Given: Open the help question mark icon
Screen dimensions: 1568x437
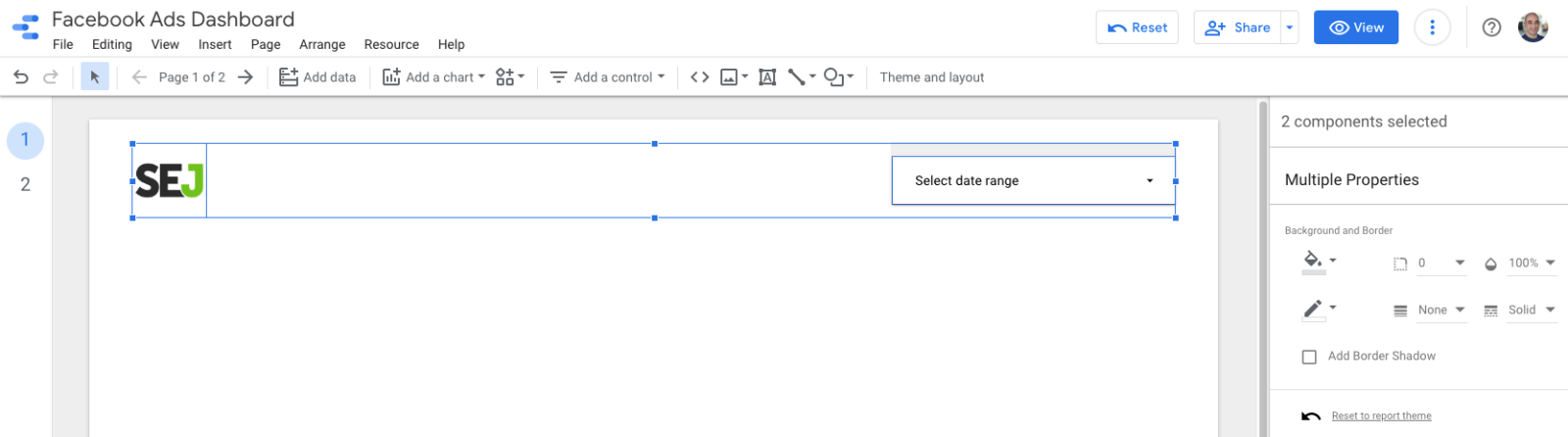Looking at the screenshot, I should [x=1492, y=27].
